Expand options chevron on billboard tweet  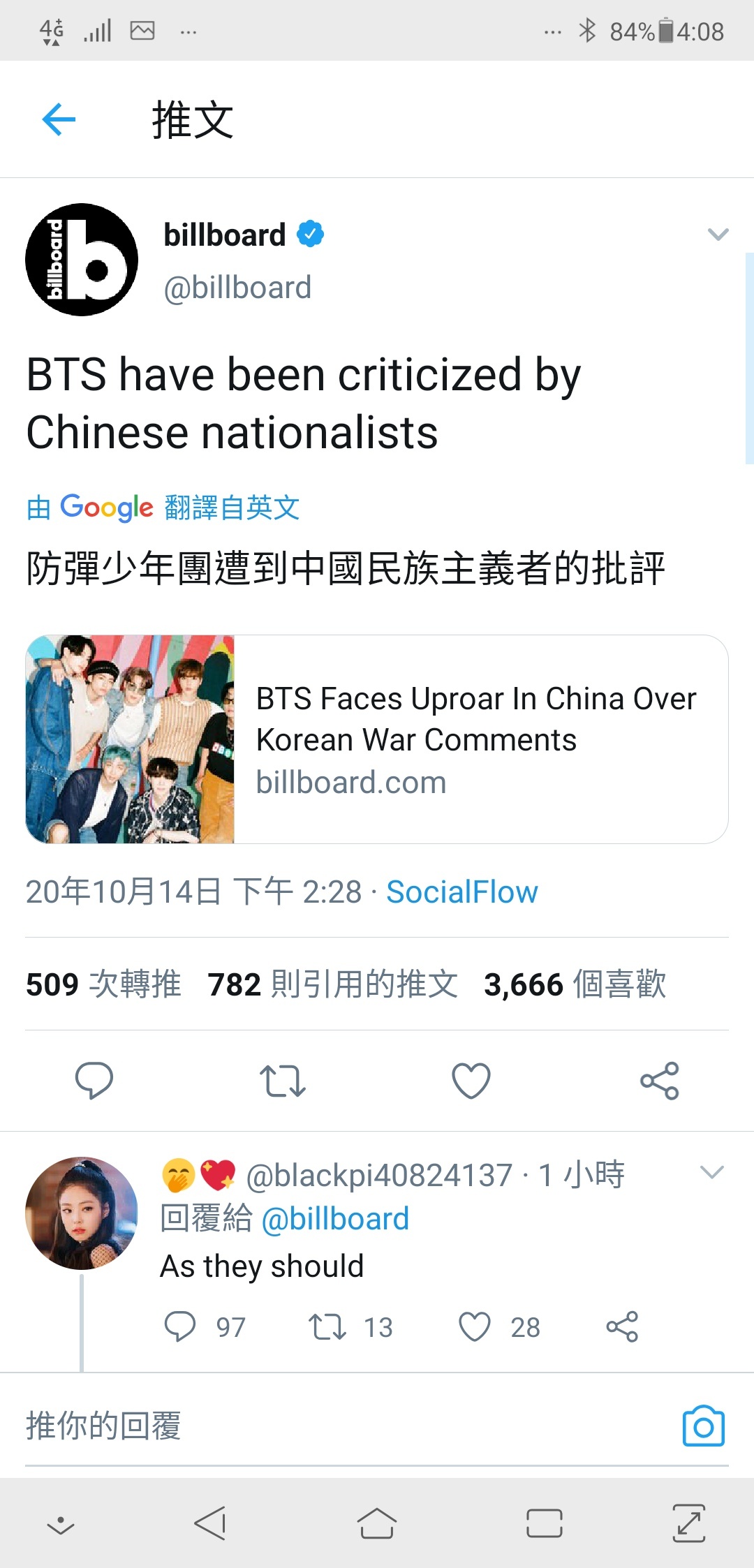click(718, 235)
